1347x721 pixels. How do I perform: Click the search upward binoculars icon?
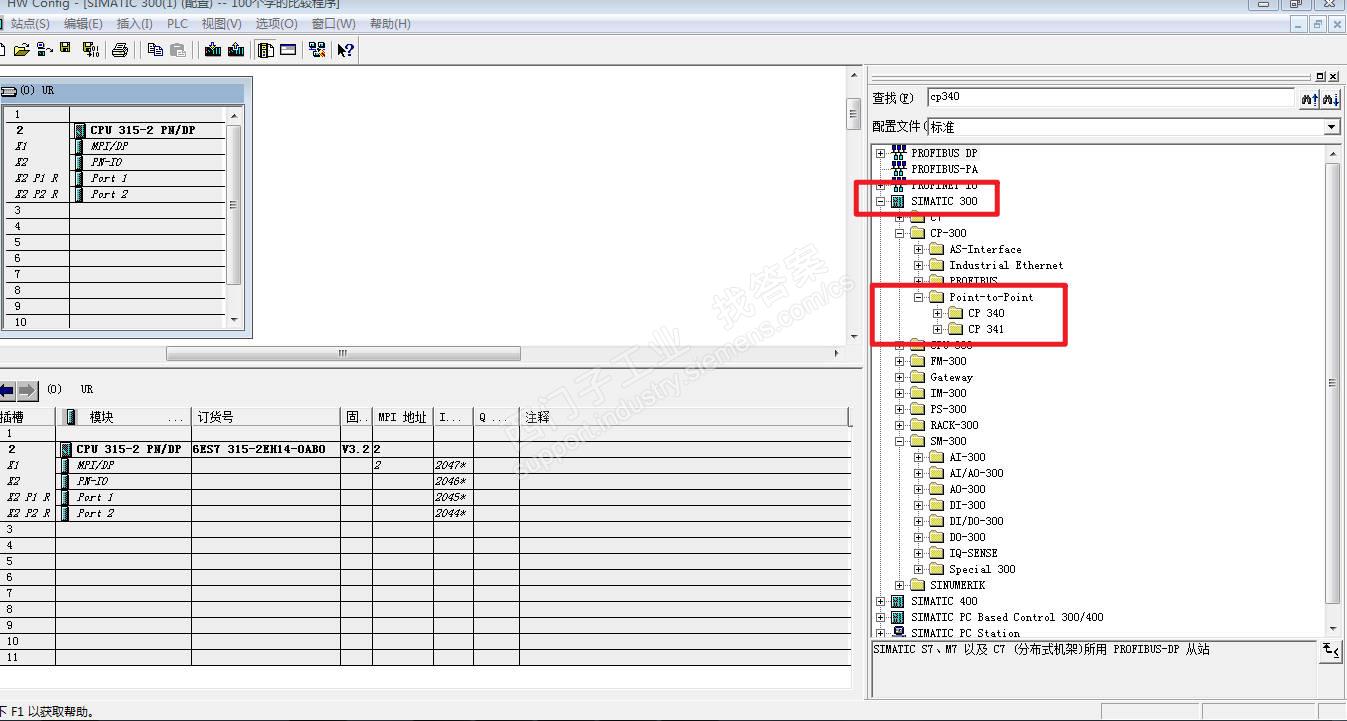[1309, 98]
